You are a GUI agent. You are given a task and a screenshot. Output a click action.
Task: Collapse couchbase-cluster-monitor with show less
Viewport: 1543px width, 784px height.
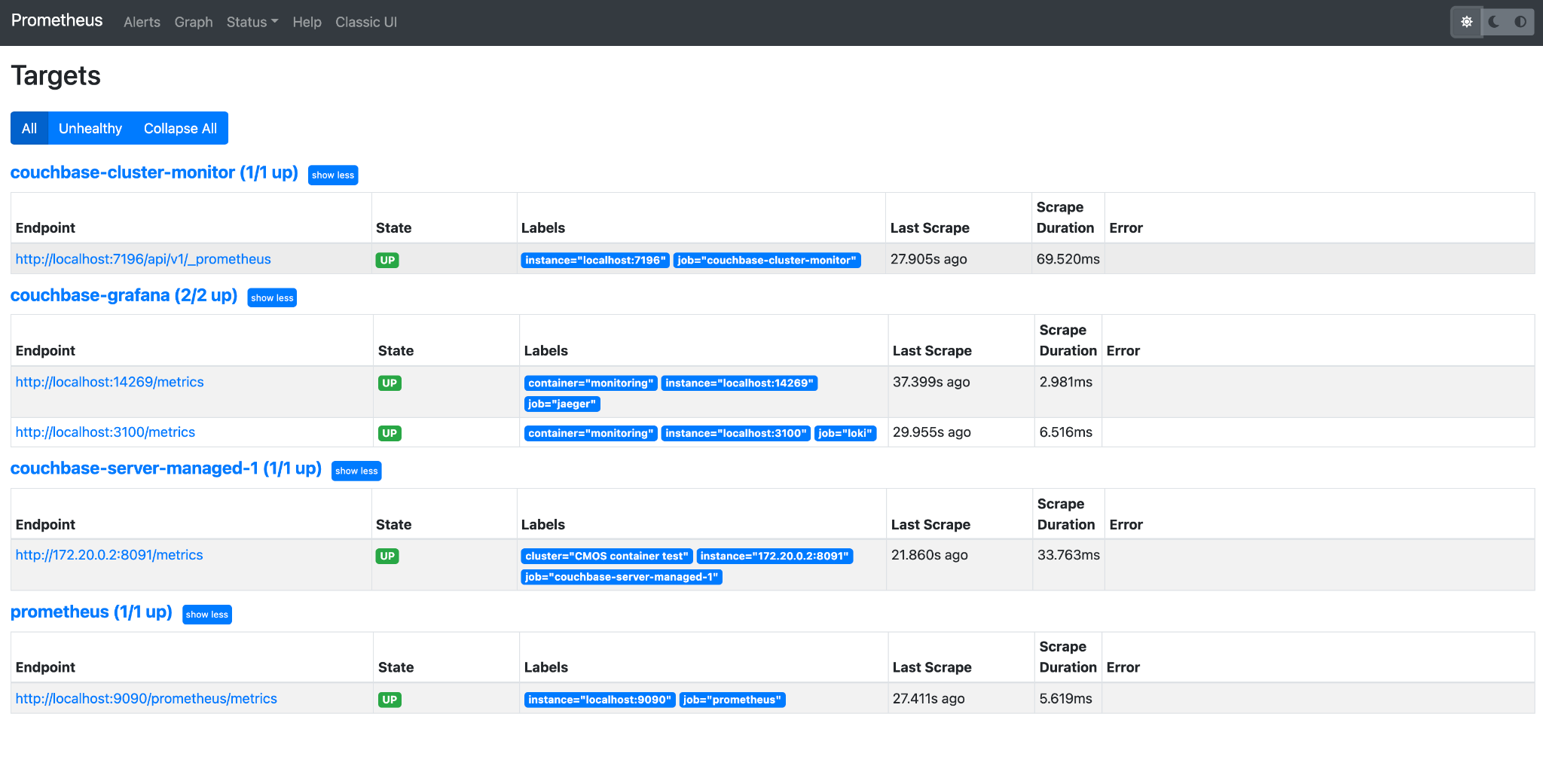tap(333, 175)
